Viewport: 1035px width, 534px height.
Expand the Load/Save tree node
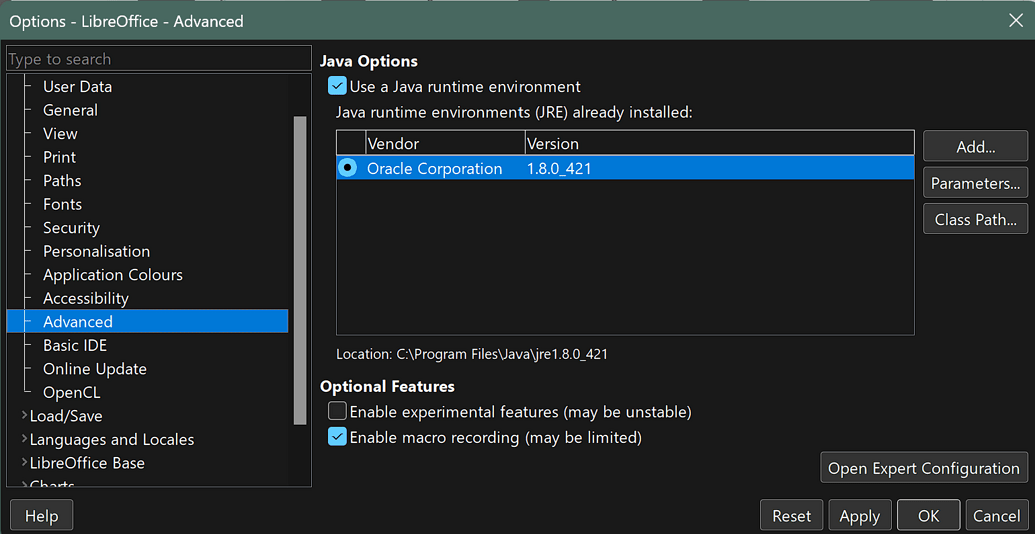[24, 416]
